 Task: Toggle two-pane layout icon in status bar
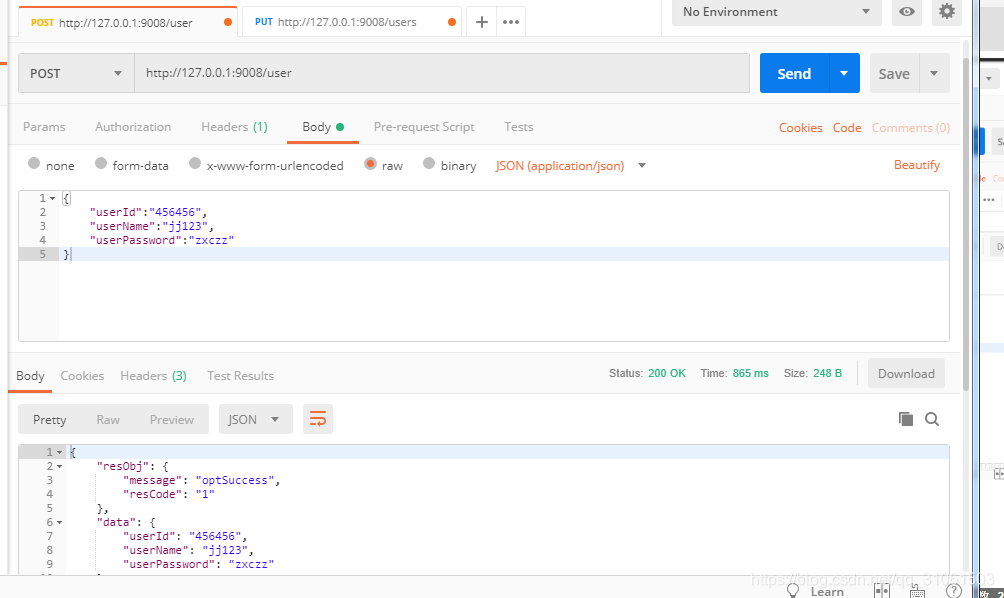[x=882, y=590]
